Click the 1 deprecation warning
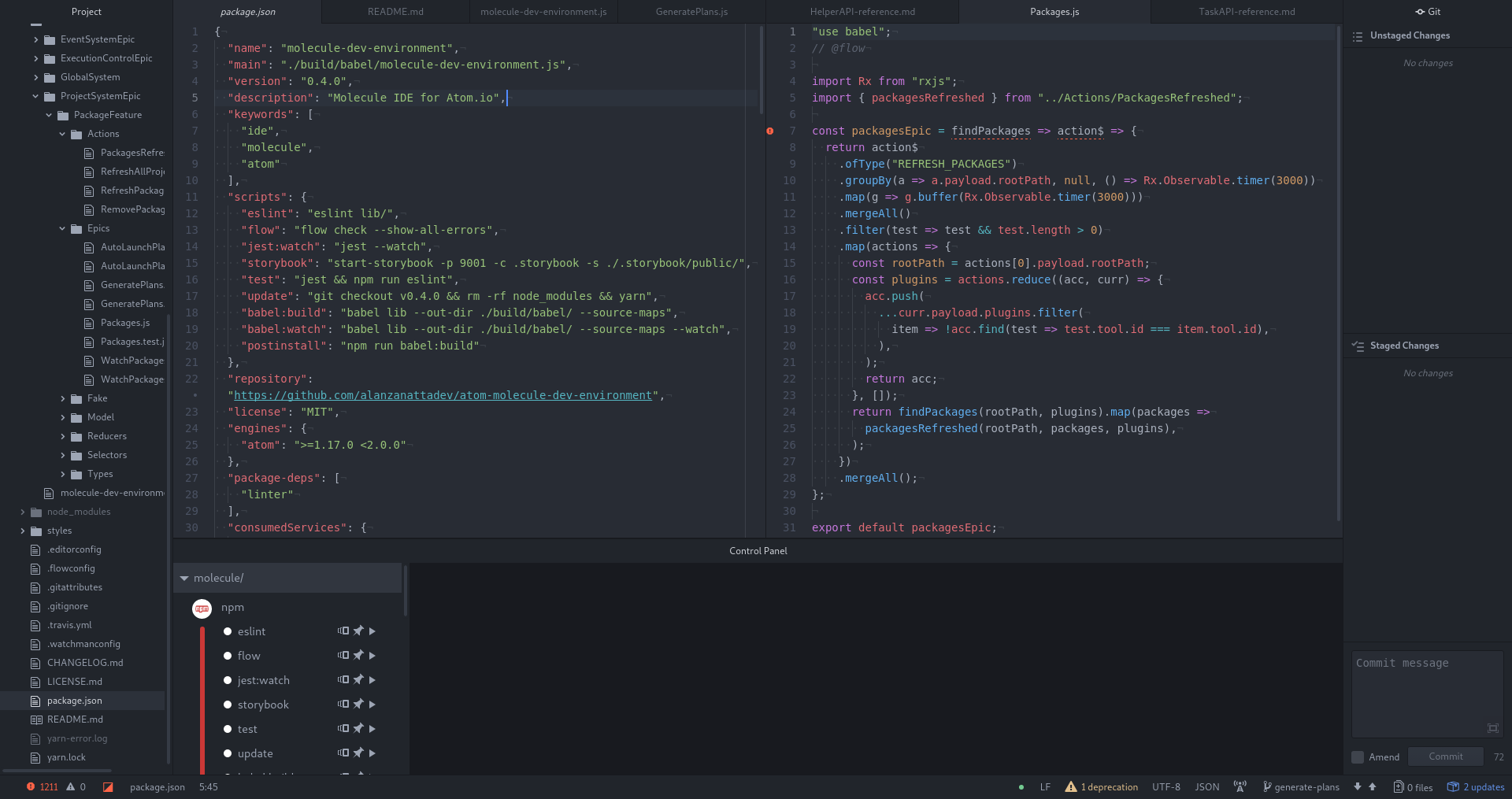Image resolution: width=1512 pixels, height=799 pixels. tap(1101, 787)
